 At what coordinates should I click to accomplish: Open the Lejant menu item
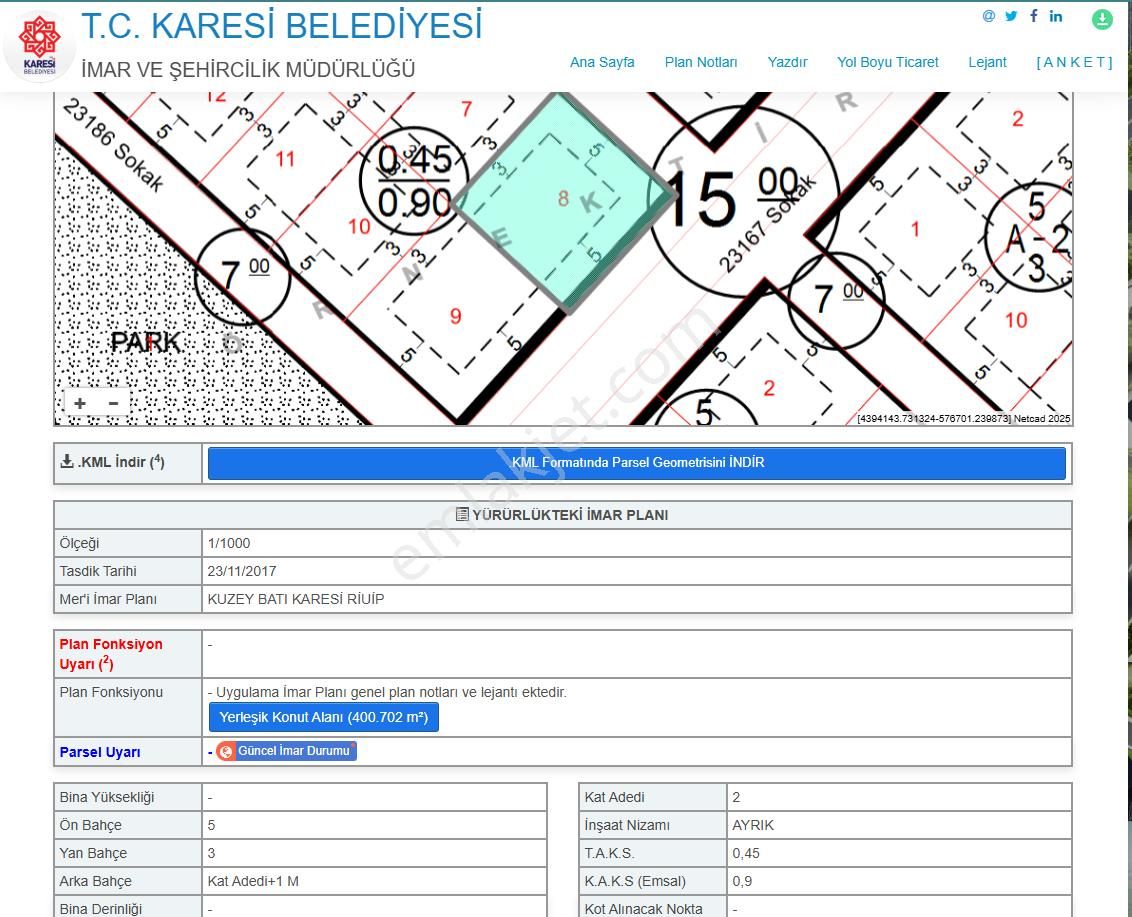987,62
